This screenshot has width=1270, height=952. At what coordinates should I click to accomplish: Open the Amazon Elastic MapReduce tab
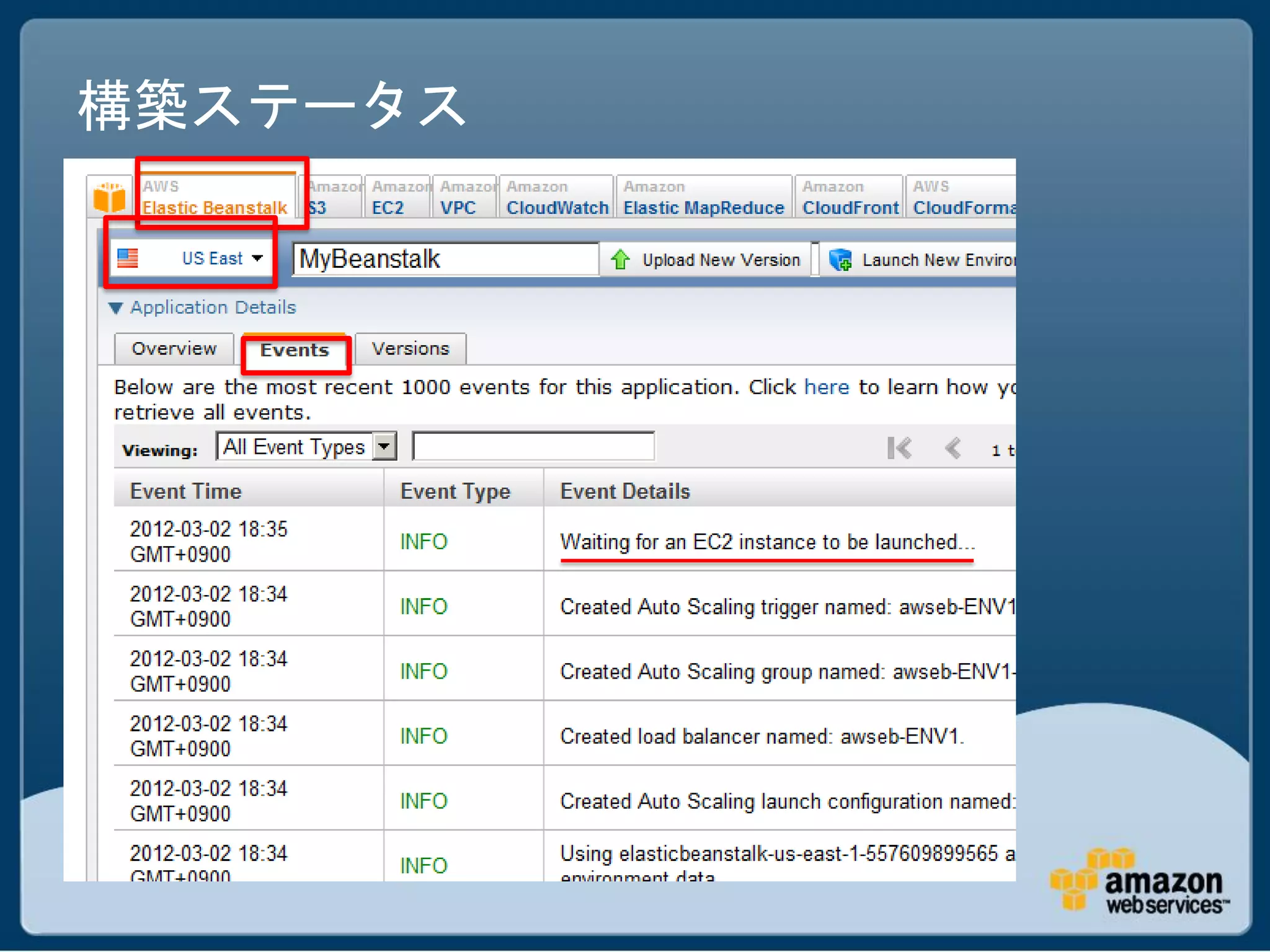[x=703, y=197]
